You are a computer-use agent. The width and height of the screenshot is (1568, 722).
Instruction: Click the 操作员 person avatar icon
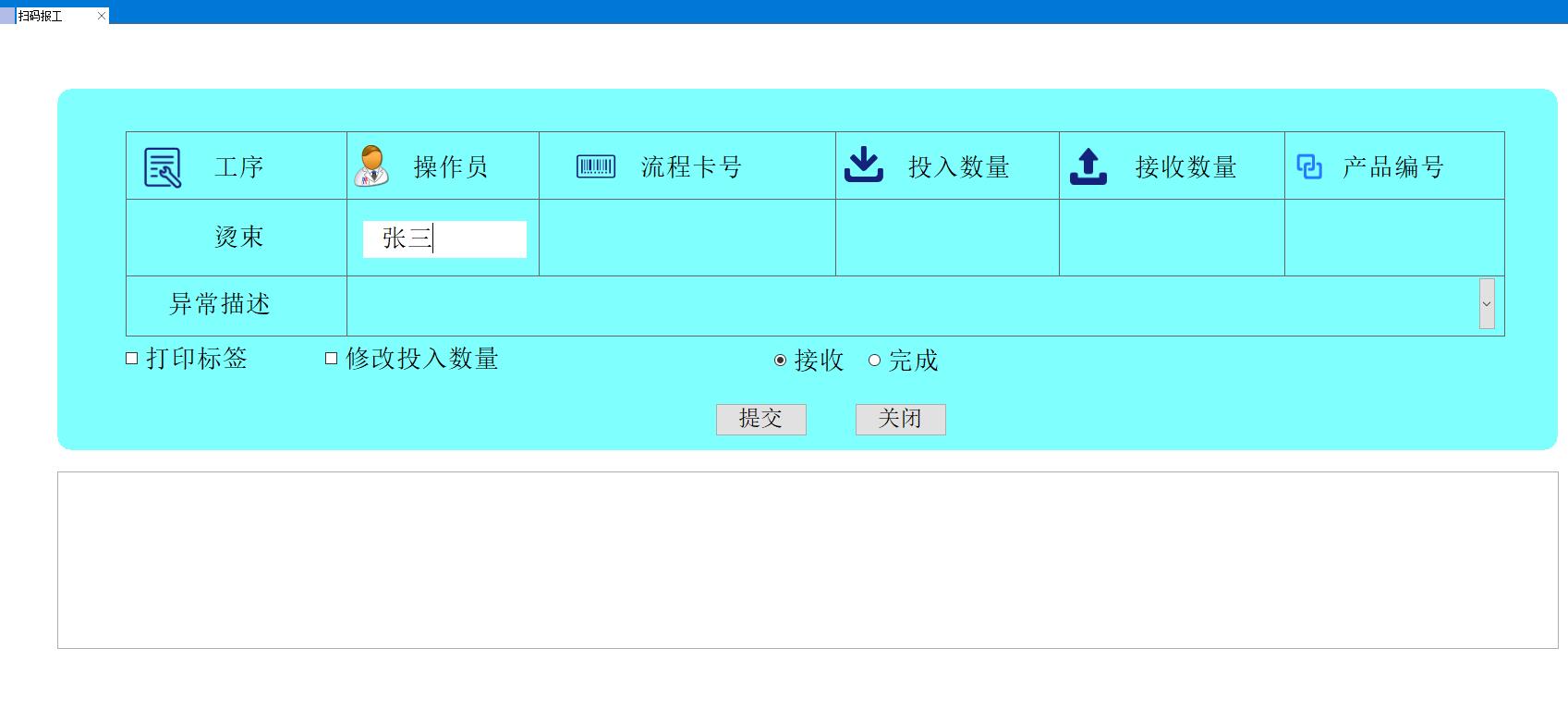(x=371, y=166)
